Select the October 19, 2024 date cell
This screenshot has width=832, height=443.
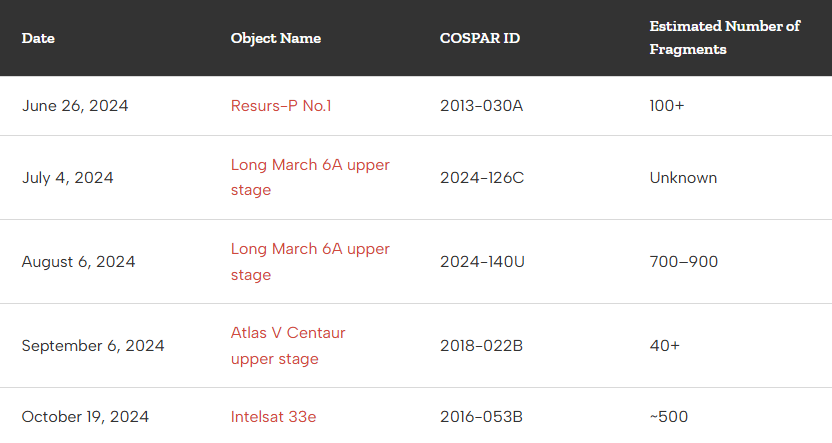coord(85,417)
